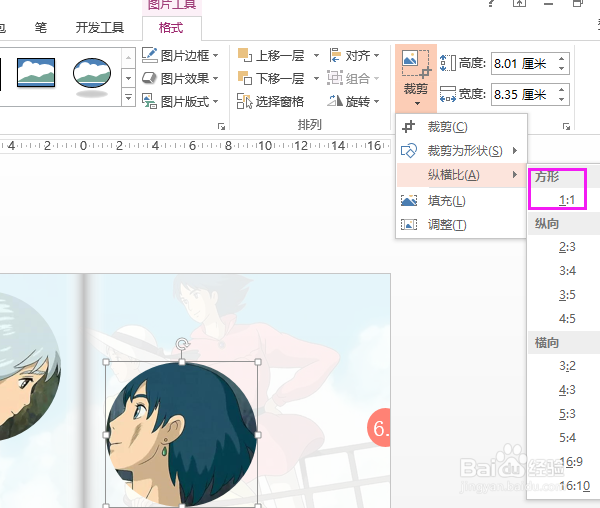Screen dimensions: 600x508
Task: Increase width with the up spinner
Action: [x=561, y=89]
